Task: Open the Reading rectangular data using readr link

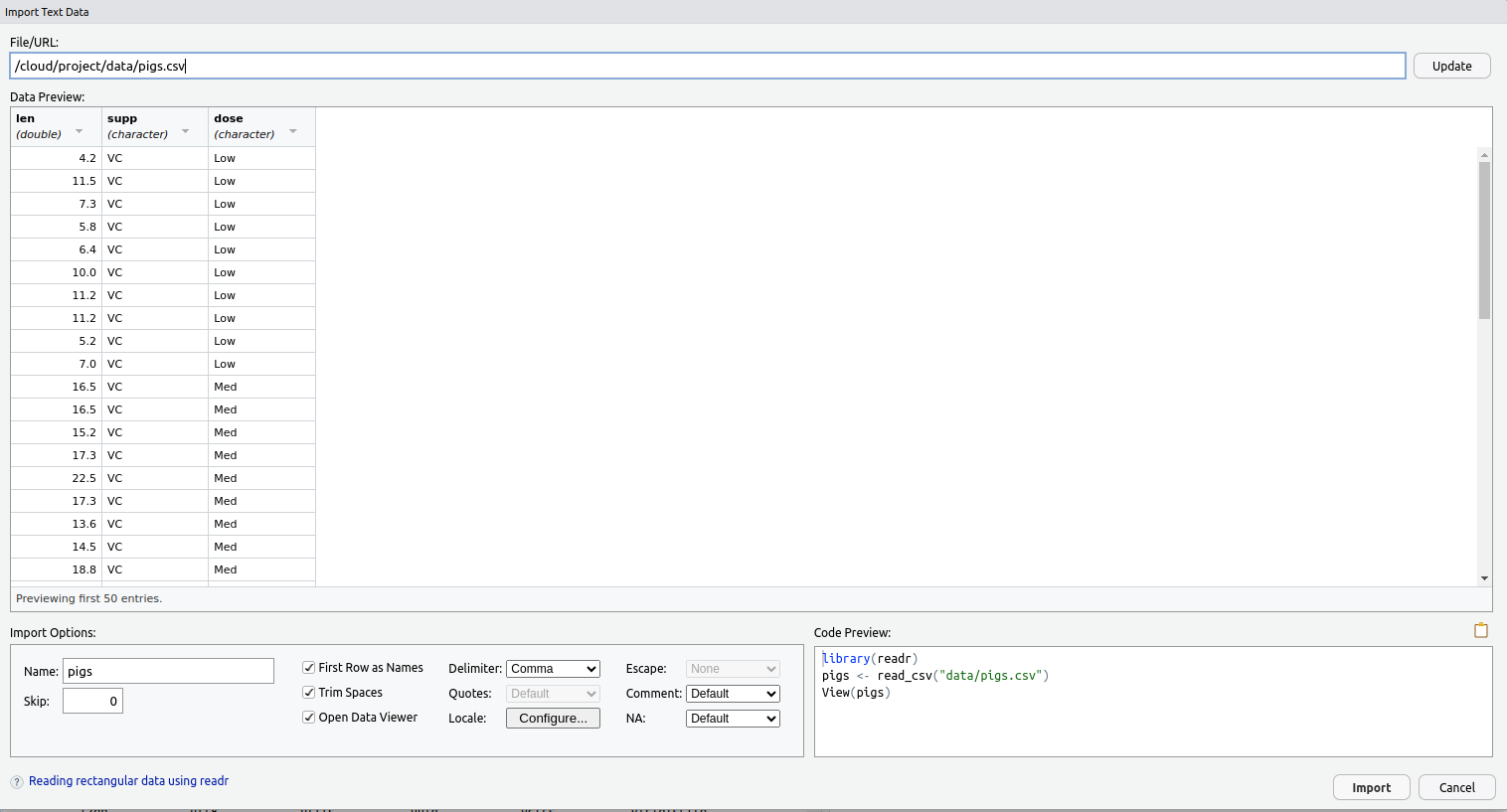Action: (x=128, y=781)
